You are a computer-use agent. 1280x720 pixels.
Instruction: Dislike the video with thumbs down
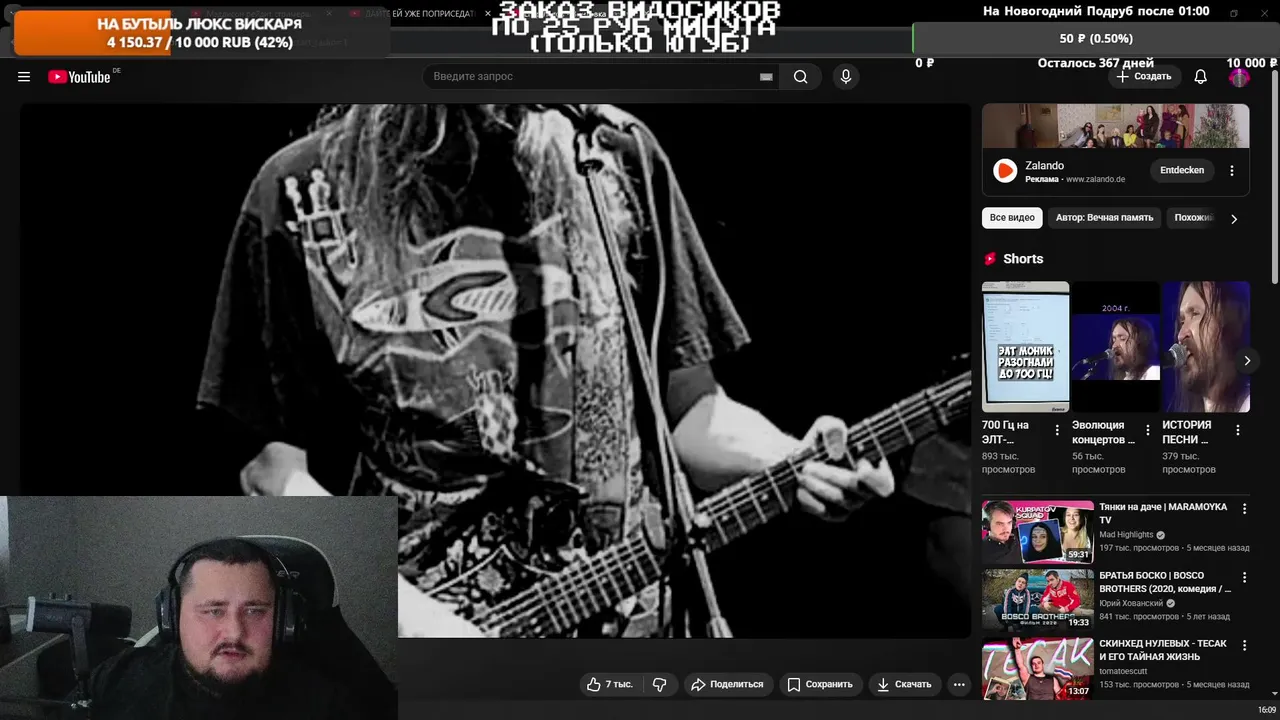coord(660,684)
